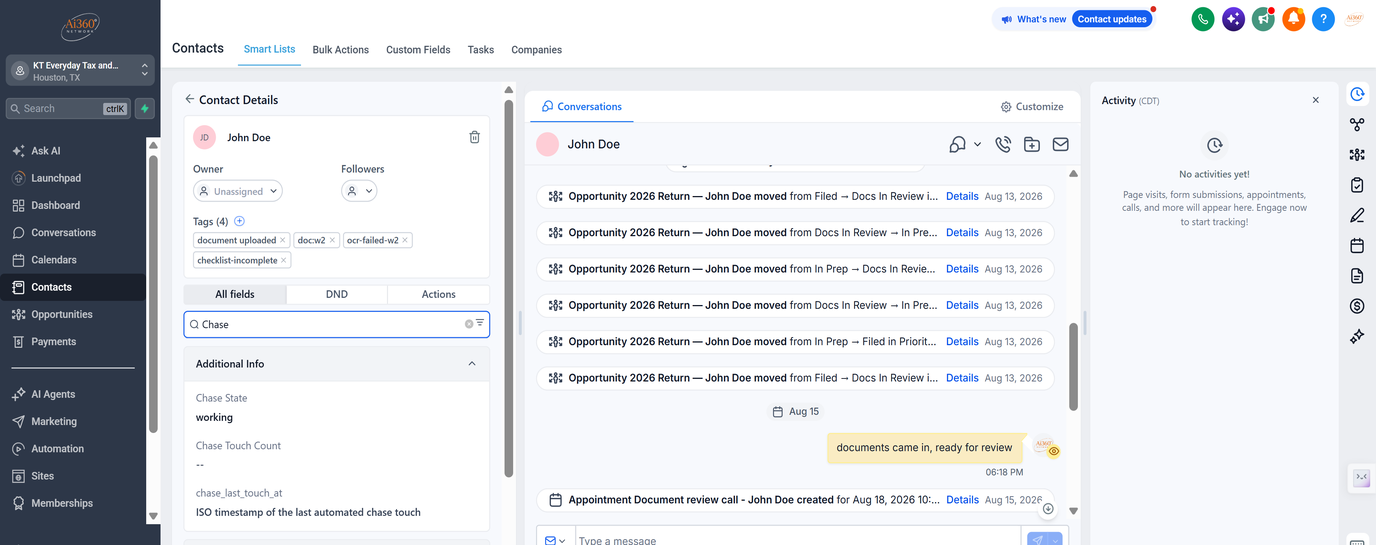This screenshot has width=1376, height=545.
Task: Click the Customize button
Action: click(1032, 106)
